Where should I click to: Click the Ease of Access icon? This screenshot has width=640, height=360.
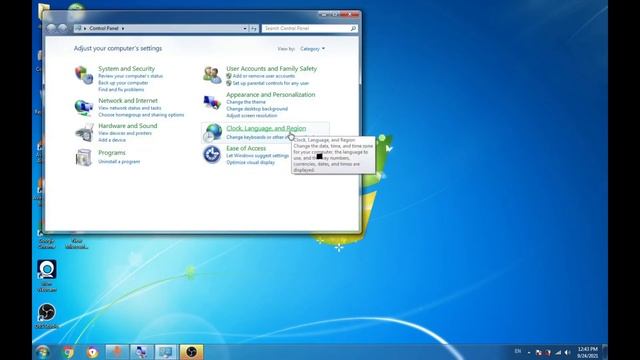(212, 154)
